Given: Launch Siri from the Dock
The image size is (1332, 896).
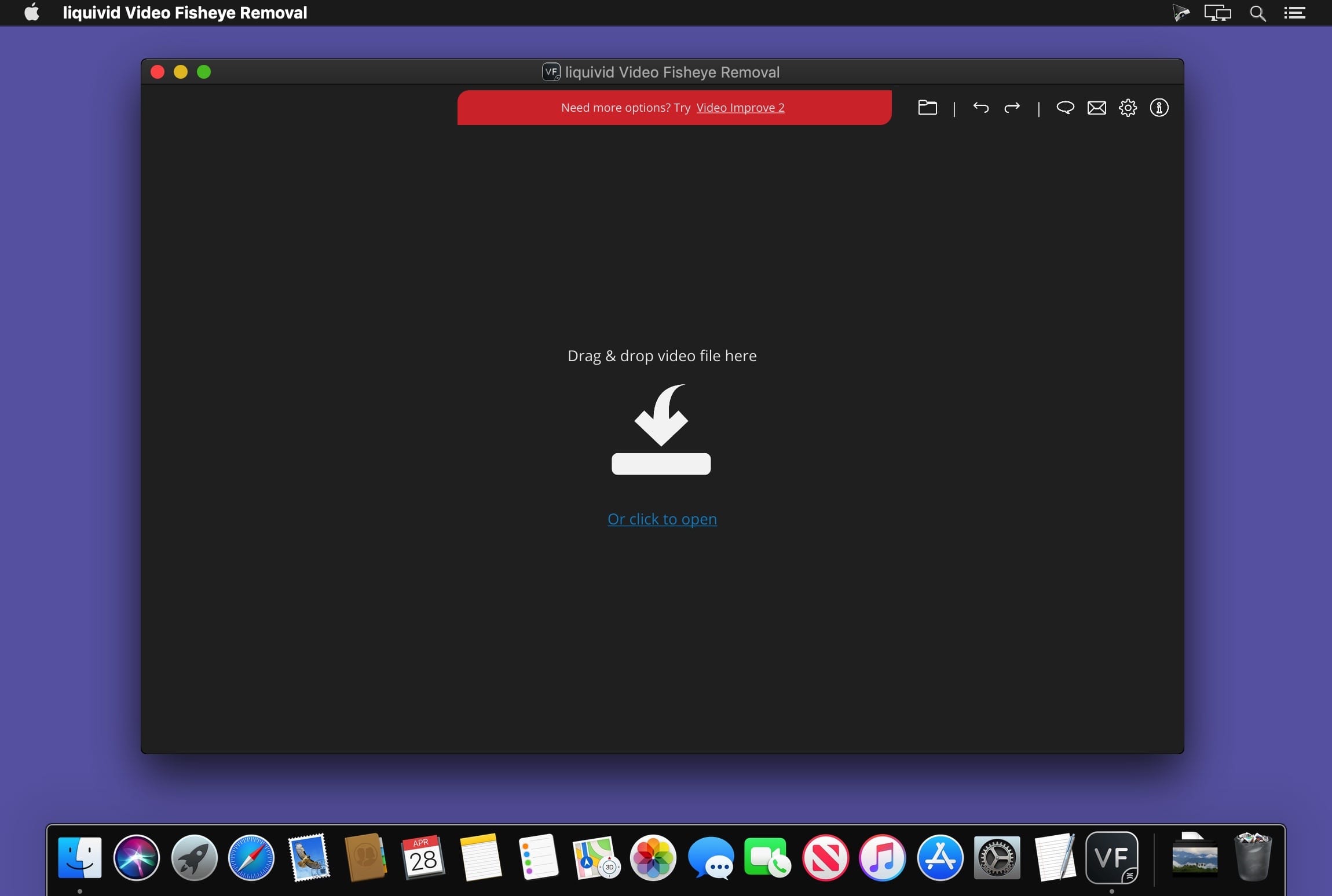Looking at the screenshot, I should (137, 857).
